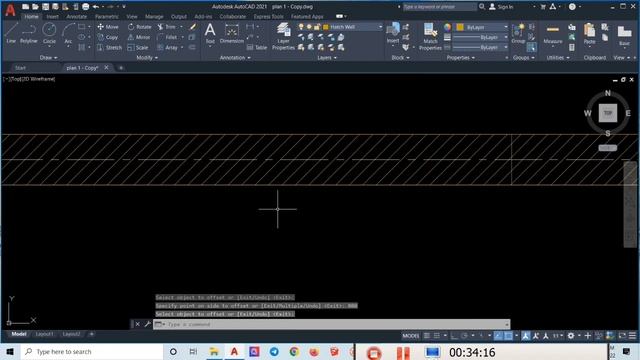Expand the Properties panel

[x=461, y=58]
